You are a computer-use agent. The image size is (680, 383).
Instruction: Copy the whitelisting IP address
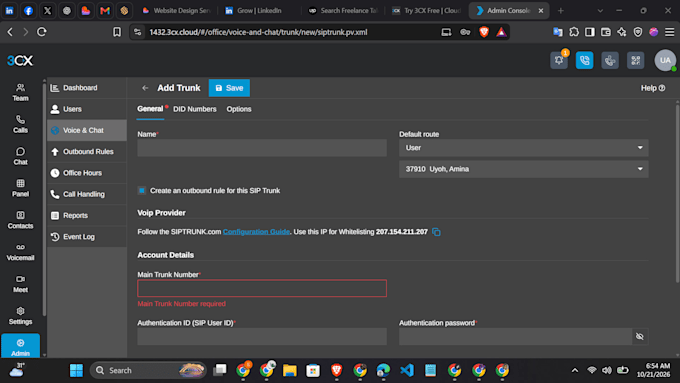click(436, 232)
